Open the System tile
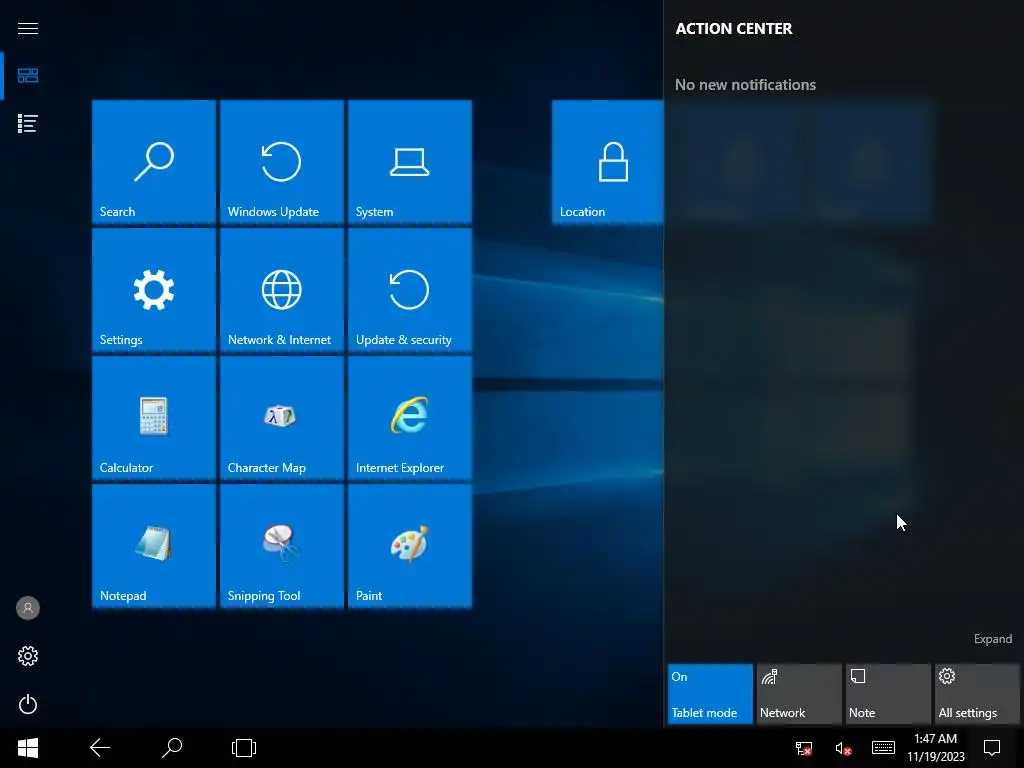 [x=410, y=162]
